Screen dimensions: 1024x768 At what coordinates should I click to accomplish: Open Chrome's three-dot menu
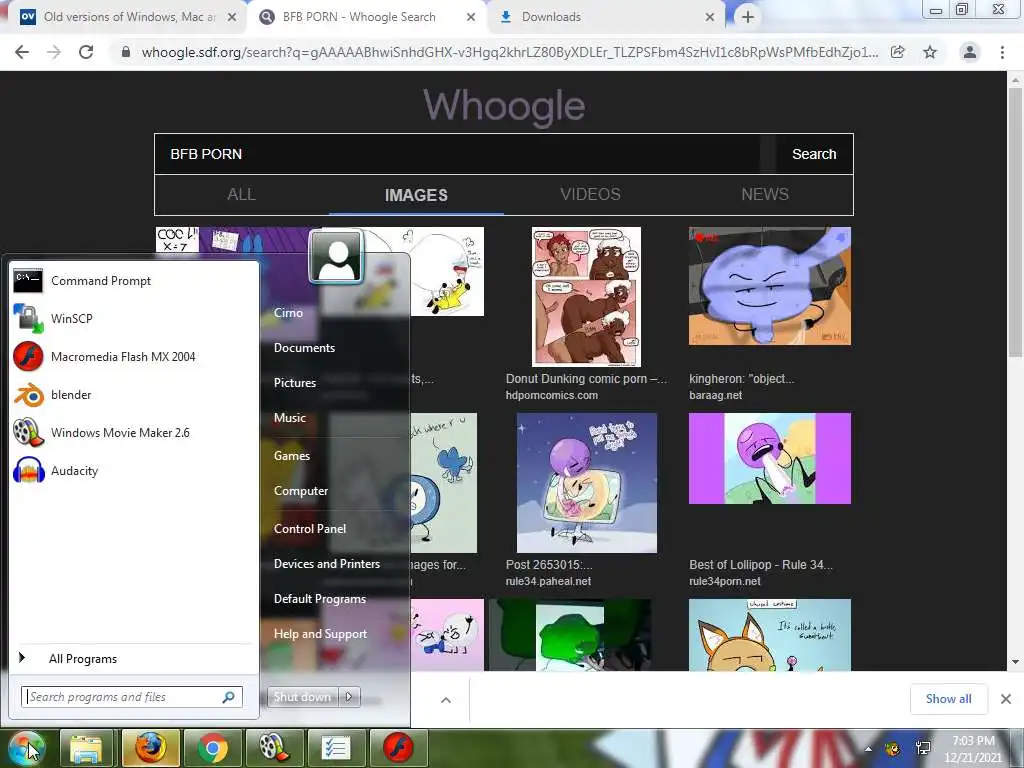(1002, 52)
